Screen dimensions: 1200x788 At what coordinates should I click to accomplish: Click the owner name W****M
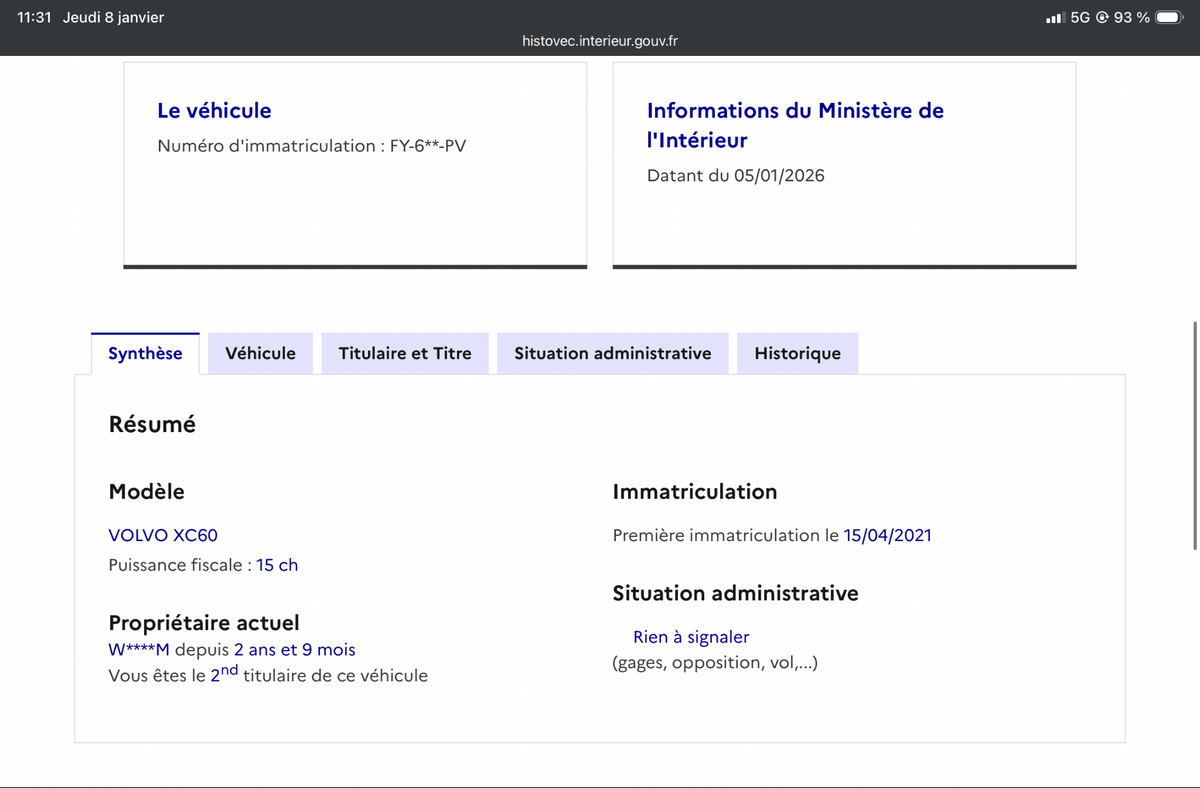pyautogui.click(x=139, y=650)
